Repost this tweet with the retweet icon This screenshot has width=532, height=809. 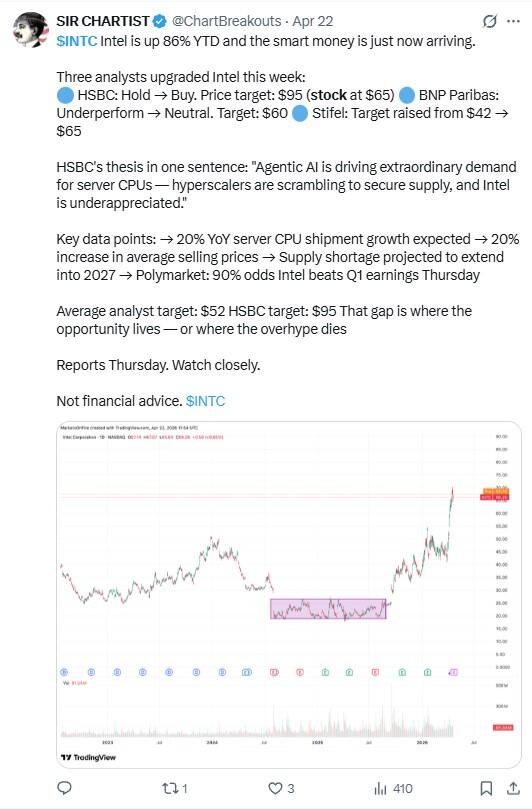[174, 788]
